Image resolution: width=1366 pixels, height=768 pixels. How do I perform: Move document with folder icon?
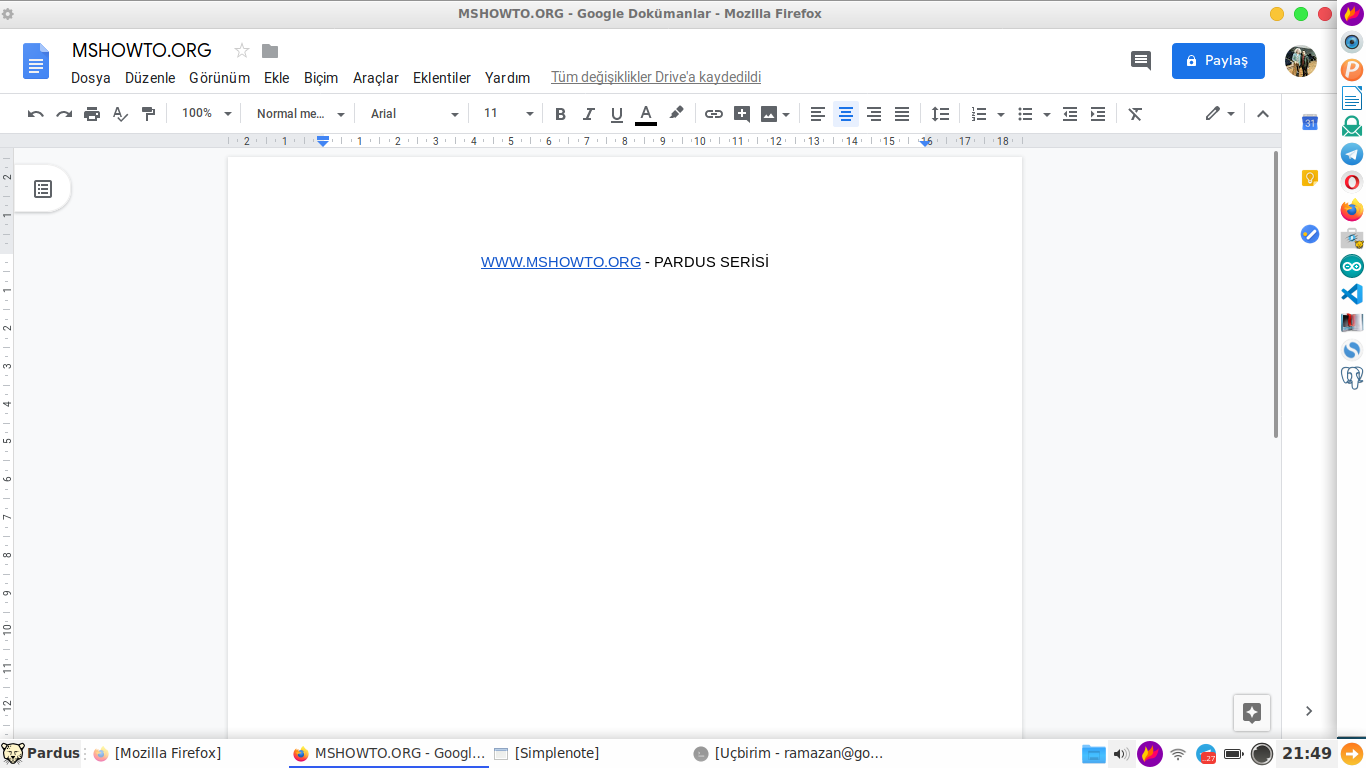click(270, 51)
